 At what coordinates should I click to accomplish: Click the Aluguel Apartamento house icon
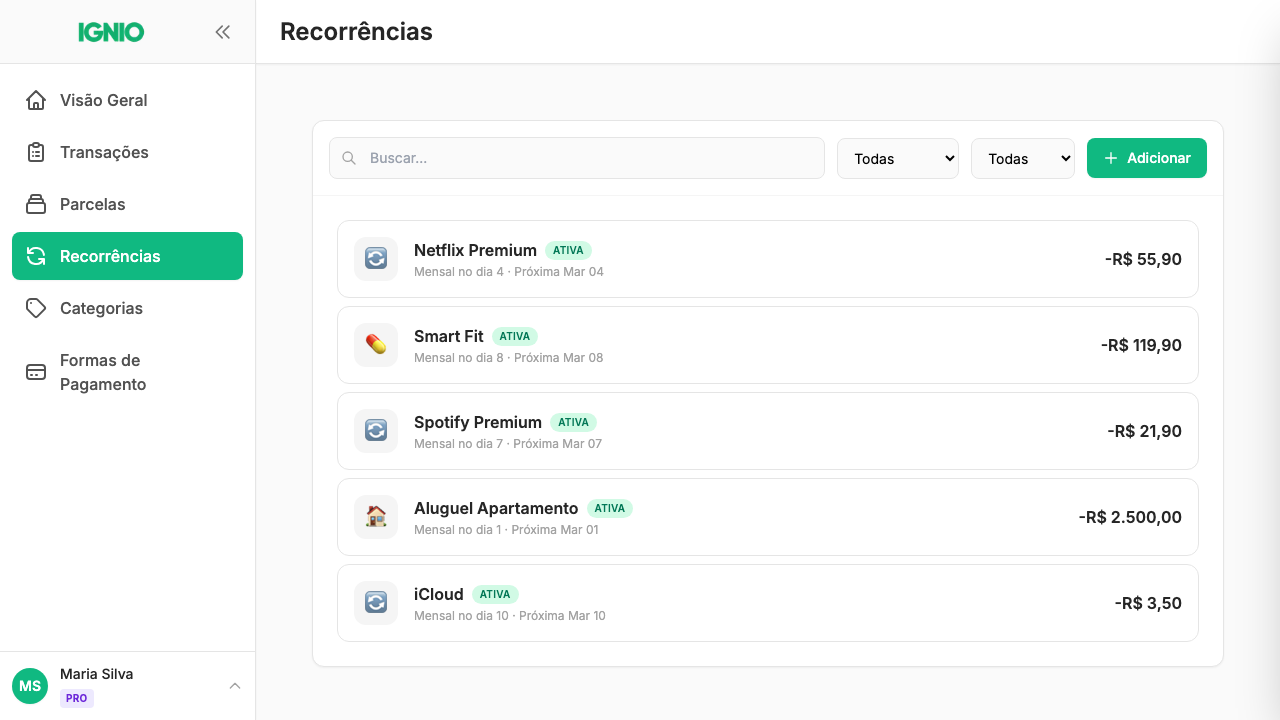pos(375,517)
